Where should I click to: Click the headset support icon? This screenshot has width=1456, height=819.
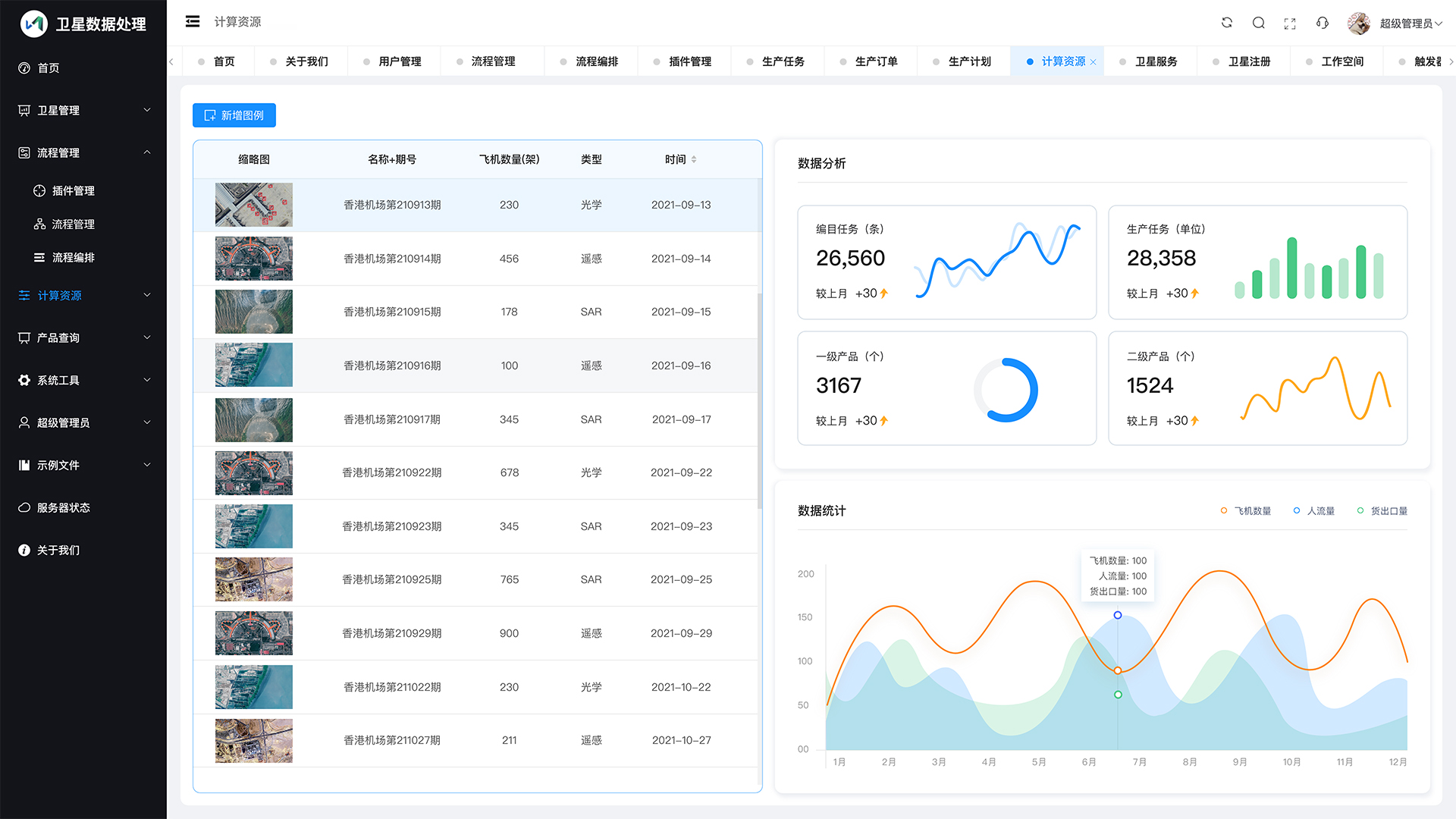[1323, 23]
